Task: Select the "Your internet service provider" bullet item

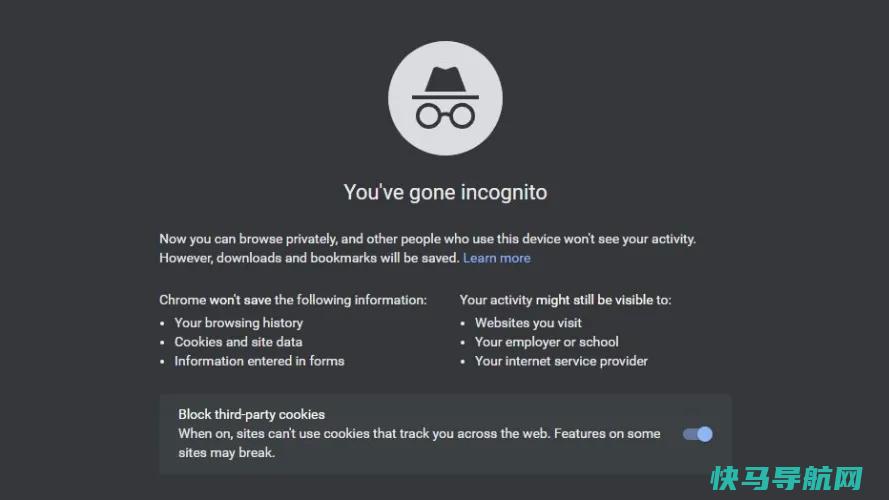Action: [561, 361]
